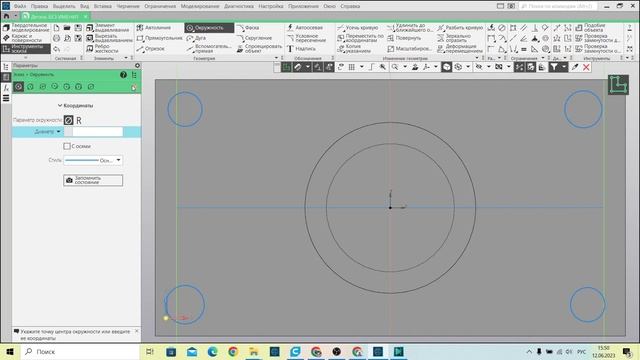
Task: Open the zoom options dropdown arrow
Action: (x=404, y=67)
